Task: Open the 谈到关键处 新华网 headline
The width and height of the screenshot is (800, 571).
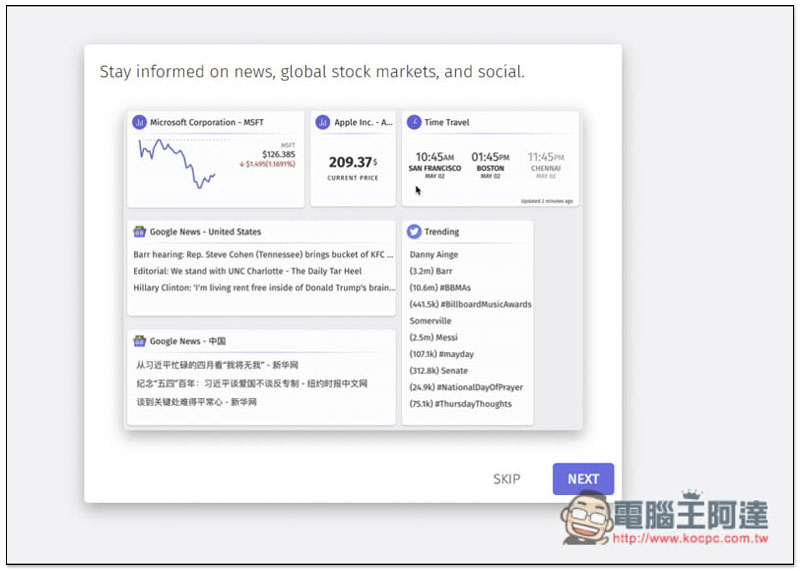Action: [196, 402]
